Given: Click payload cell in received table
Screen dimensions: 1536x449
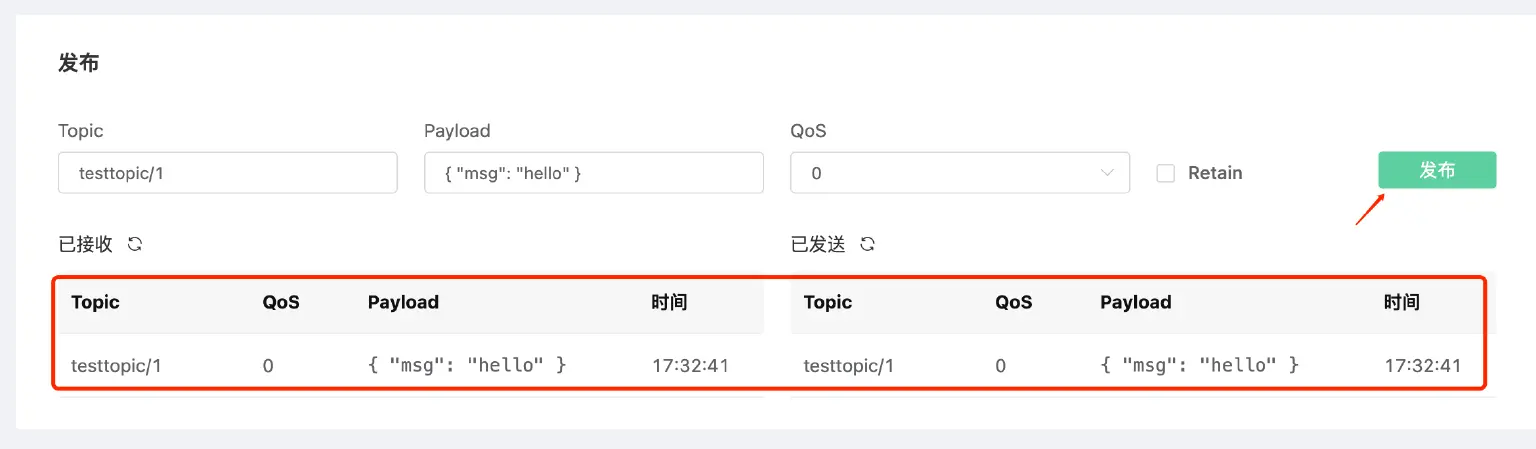Looking at the screenshot, I should [467, 365].
